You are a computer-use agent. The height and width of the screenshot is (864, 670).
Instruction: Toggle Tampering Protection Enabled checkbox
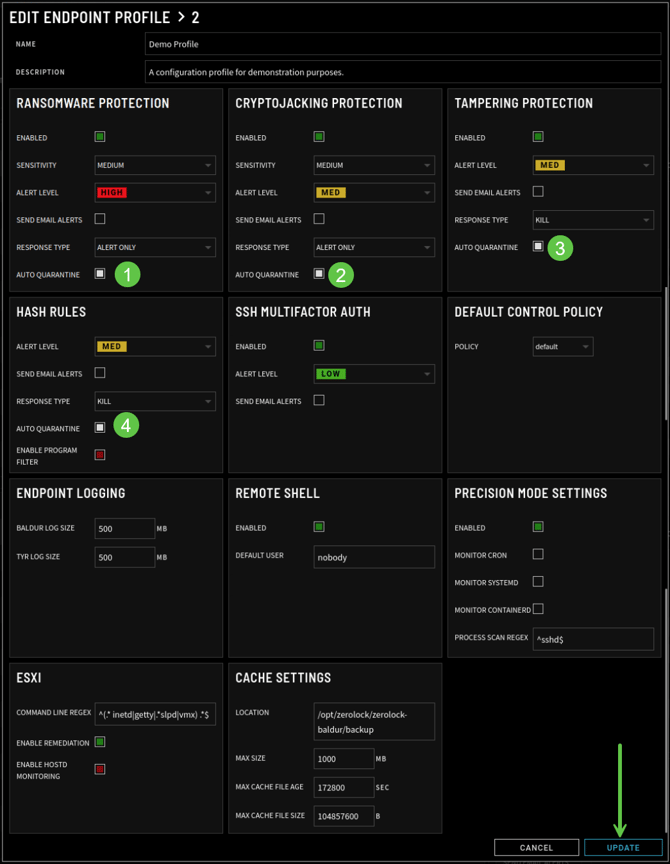[x=538, y=137]
